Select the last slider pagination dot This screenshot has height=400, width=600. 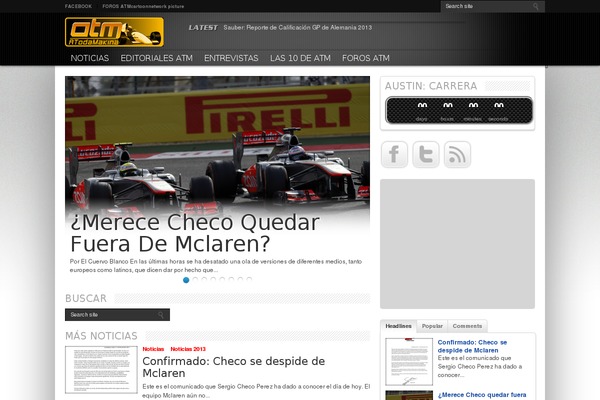pos(249,280)
